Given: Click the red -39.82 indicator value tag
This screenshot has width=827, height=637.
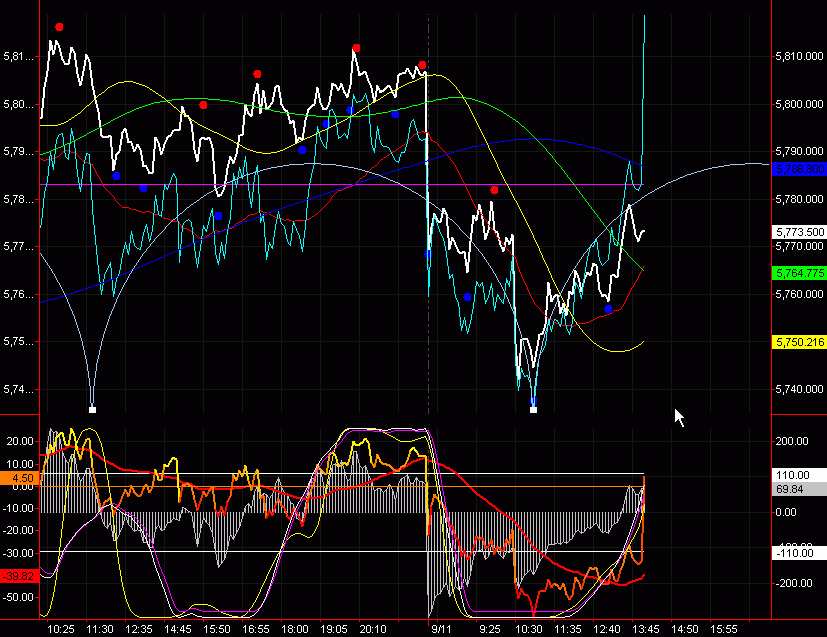Looking at the screenshot, I should (x=20, y=576).
